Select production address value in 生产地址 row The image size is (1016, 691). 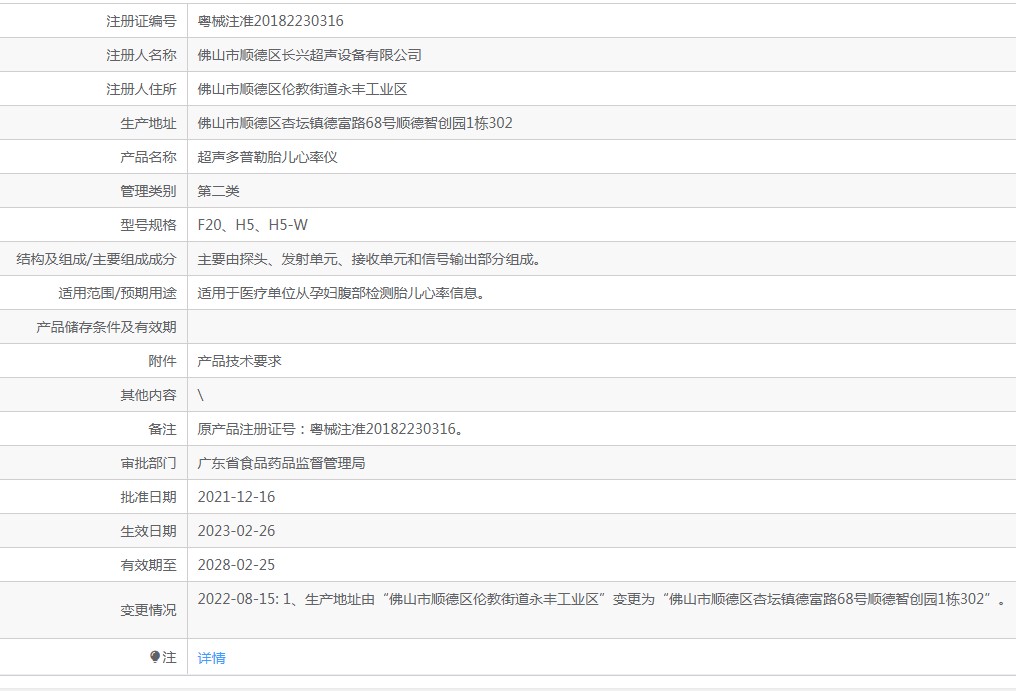pos(355,123)
